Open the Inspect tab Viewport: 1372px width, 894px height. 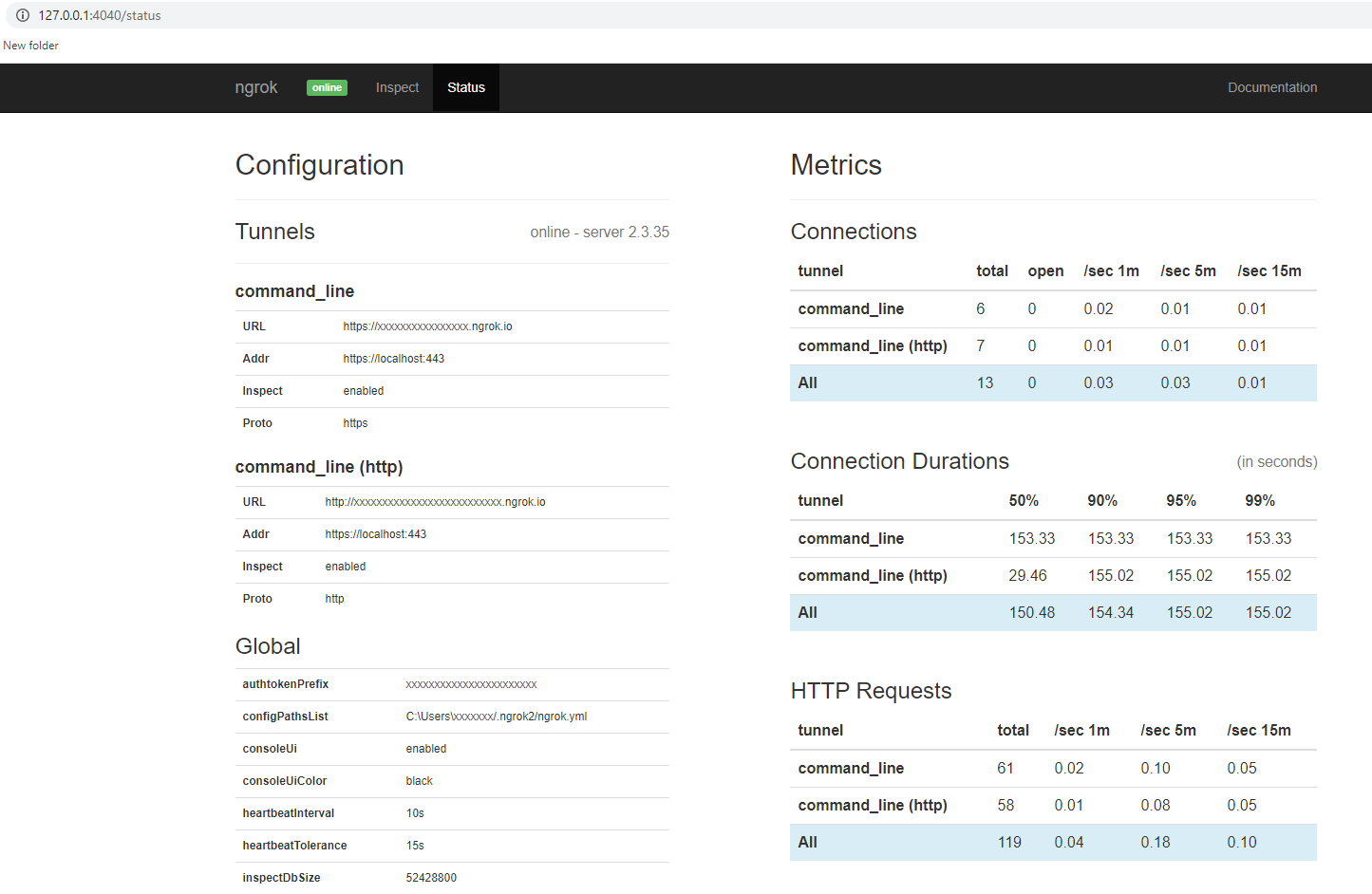397,87
